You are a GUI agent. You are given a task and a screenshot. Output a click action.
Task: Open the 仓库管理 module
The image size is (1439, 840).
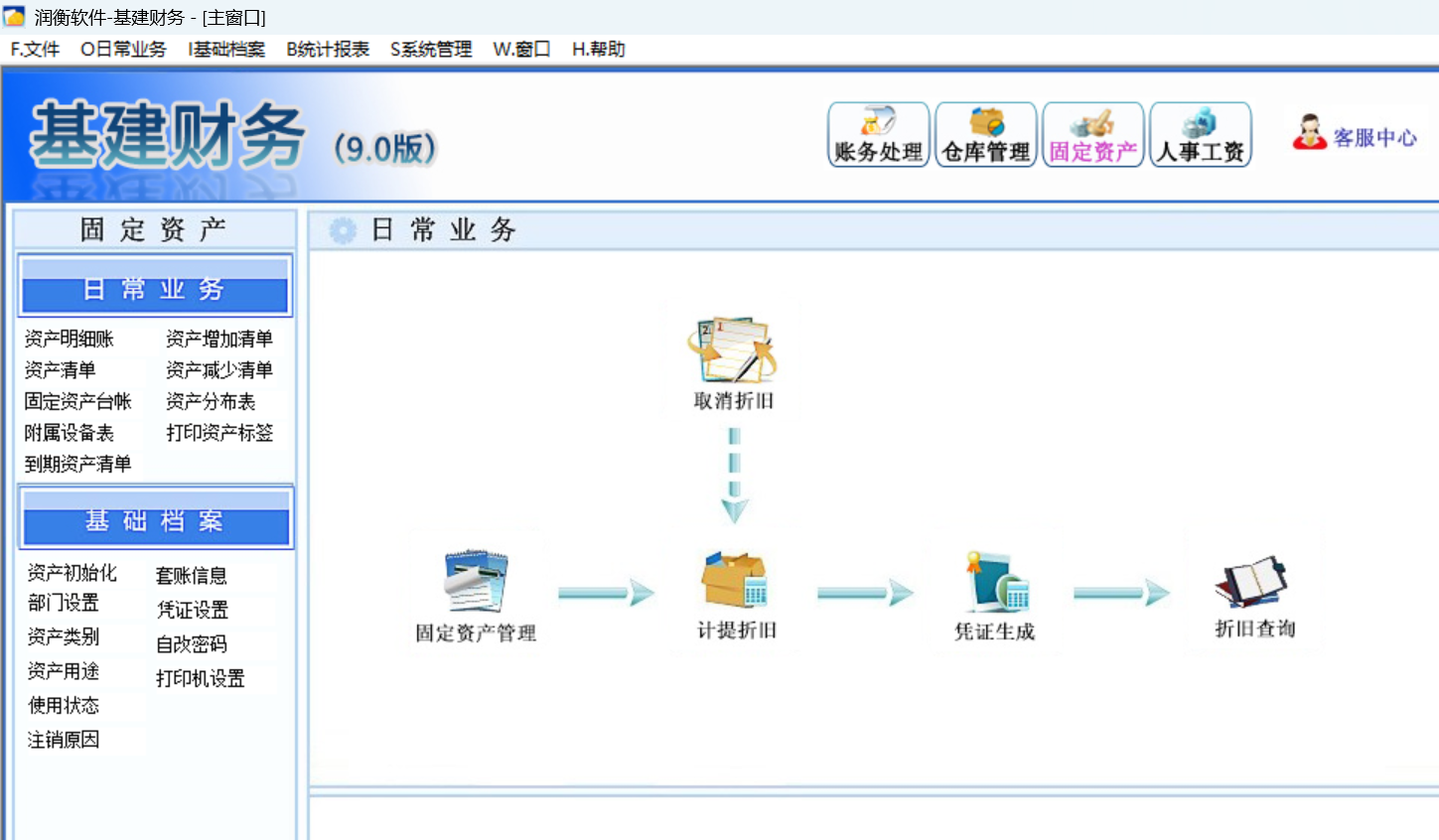pos(986,135)
